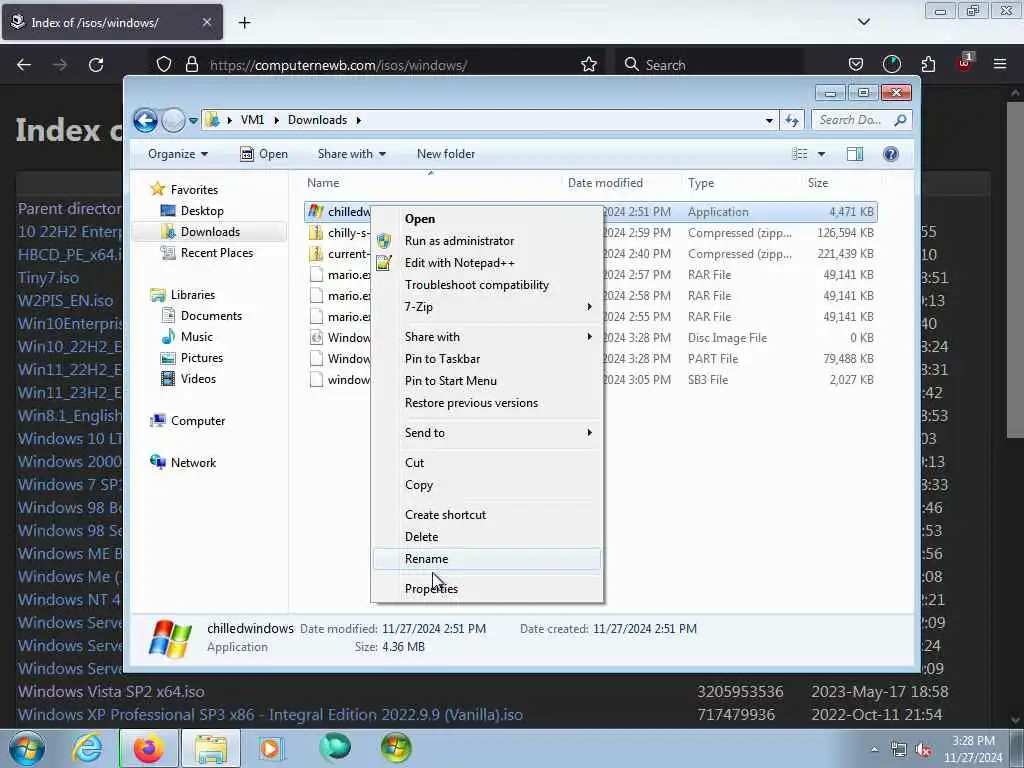
Task: Click the muted volume tray icon
Action: pos(923,750)
